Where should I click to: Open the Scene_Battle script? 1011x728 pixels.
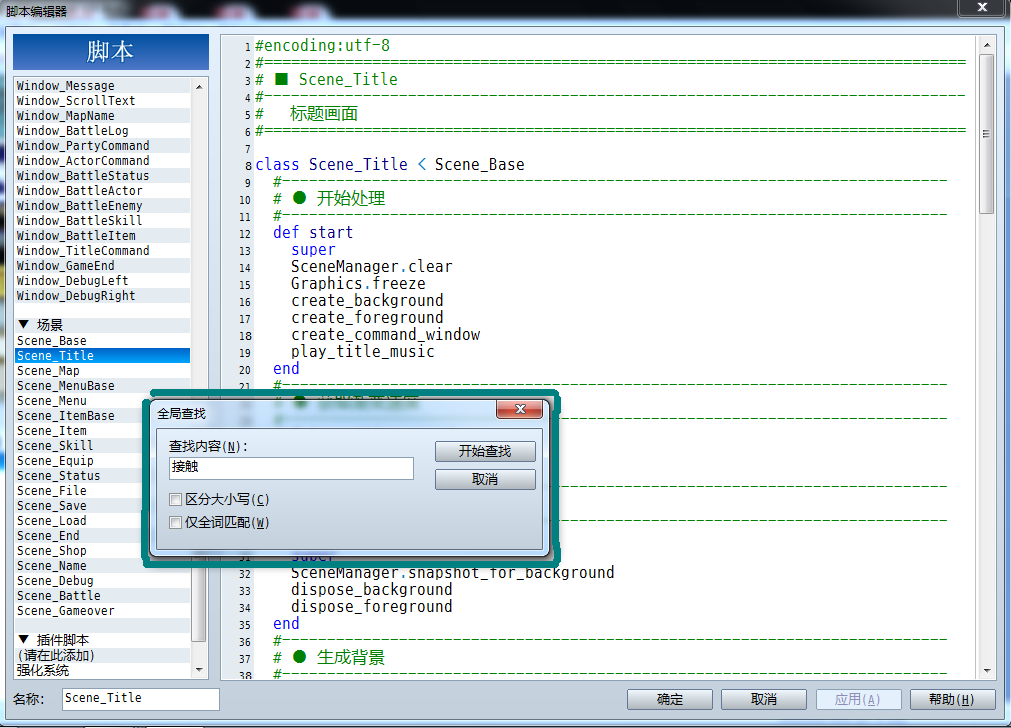pos(103,596)
